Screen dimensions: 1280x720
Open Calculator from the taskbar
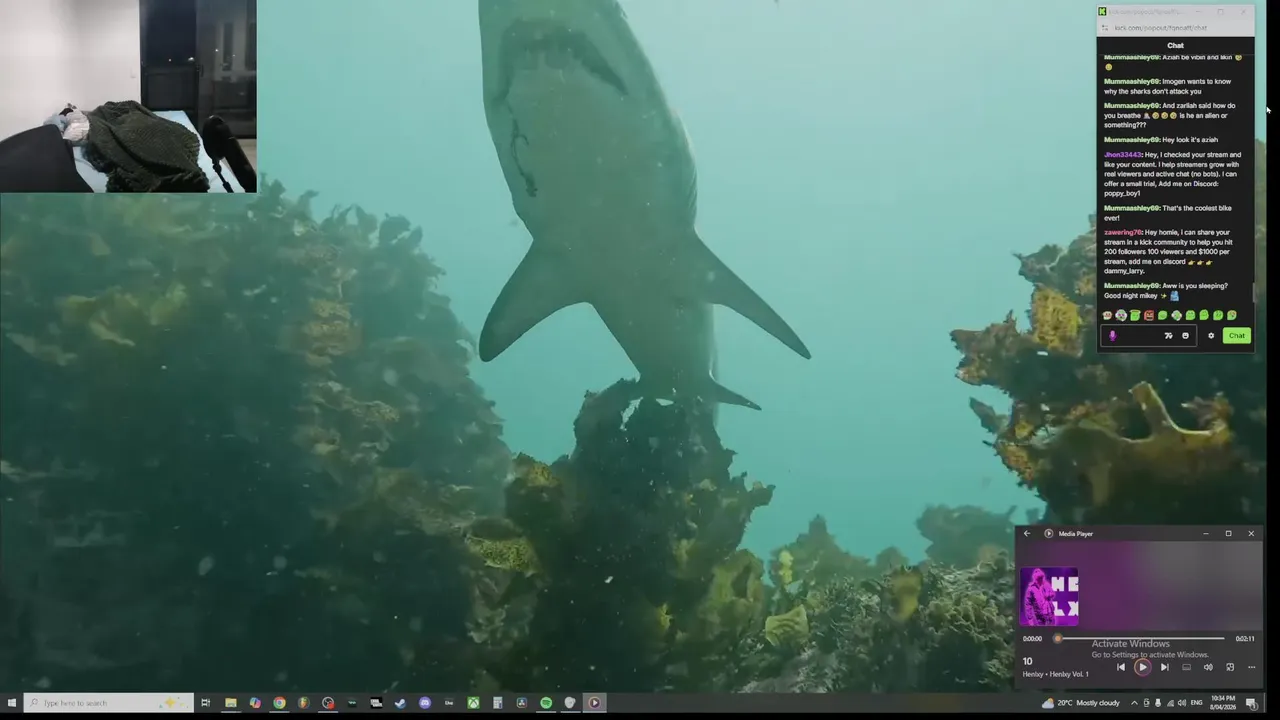497,703
